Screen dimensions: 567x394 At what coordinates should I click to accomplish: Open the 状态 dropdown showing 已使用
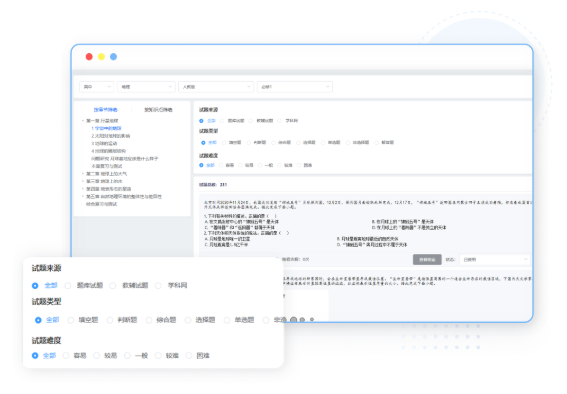click(x=494, y=260)
